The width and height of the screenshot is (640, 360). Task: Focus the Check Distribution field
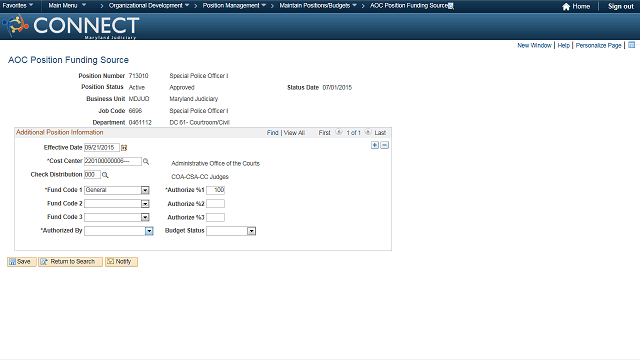92,174
